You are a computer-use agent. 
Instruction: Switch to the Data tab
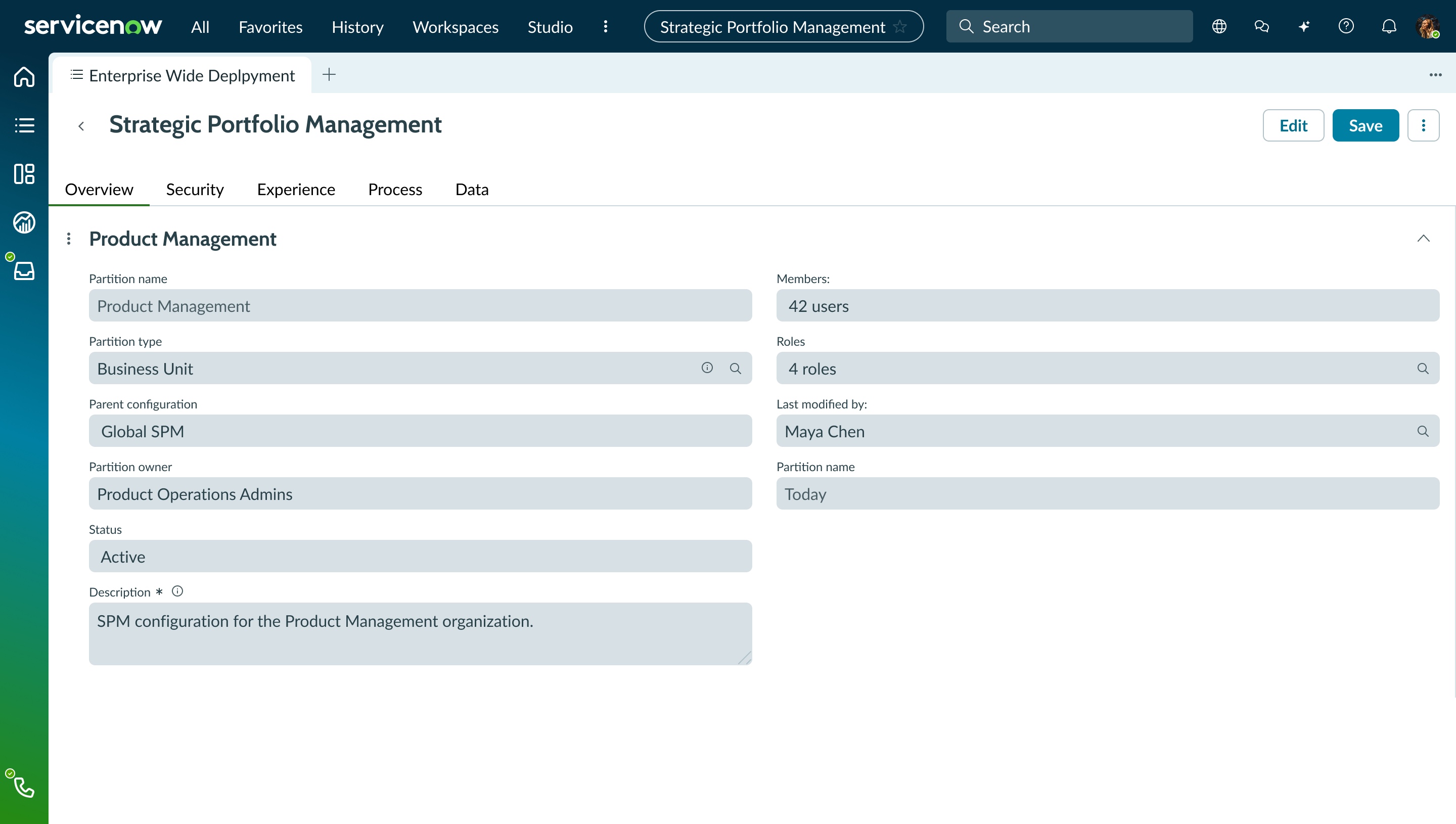point(472,189)
